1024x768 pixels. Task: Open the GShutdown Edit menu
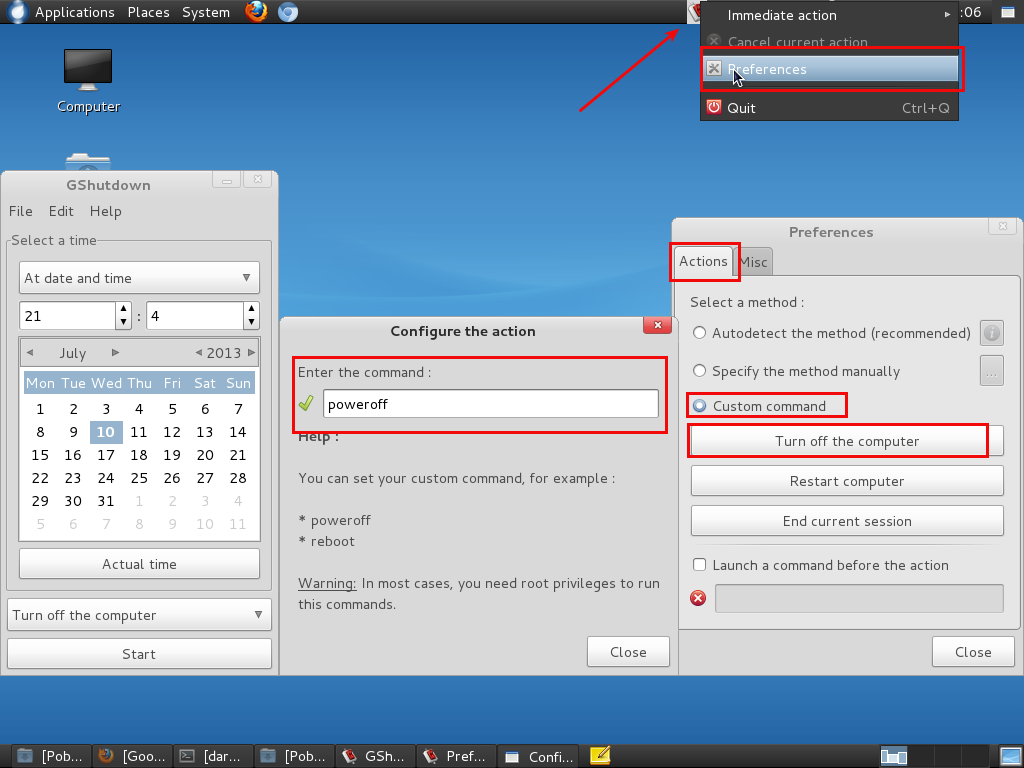tap(61, 211)
